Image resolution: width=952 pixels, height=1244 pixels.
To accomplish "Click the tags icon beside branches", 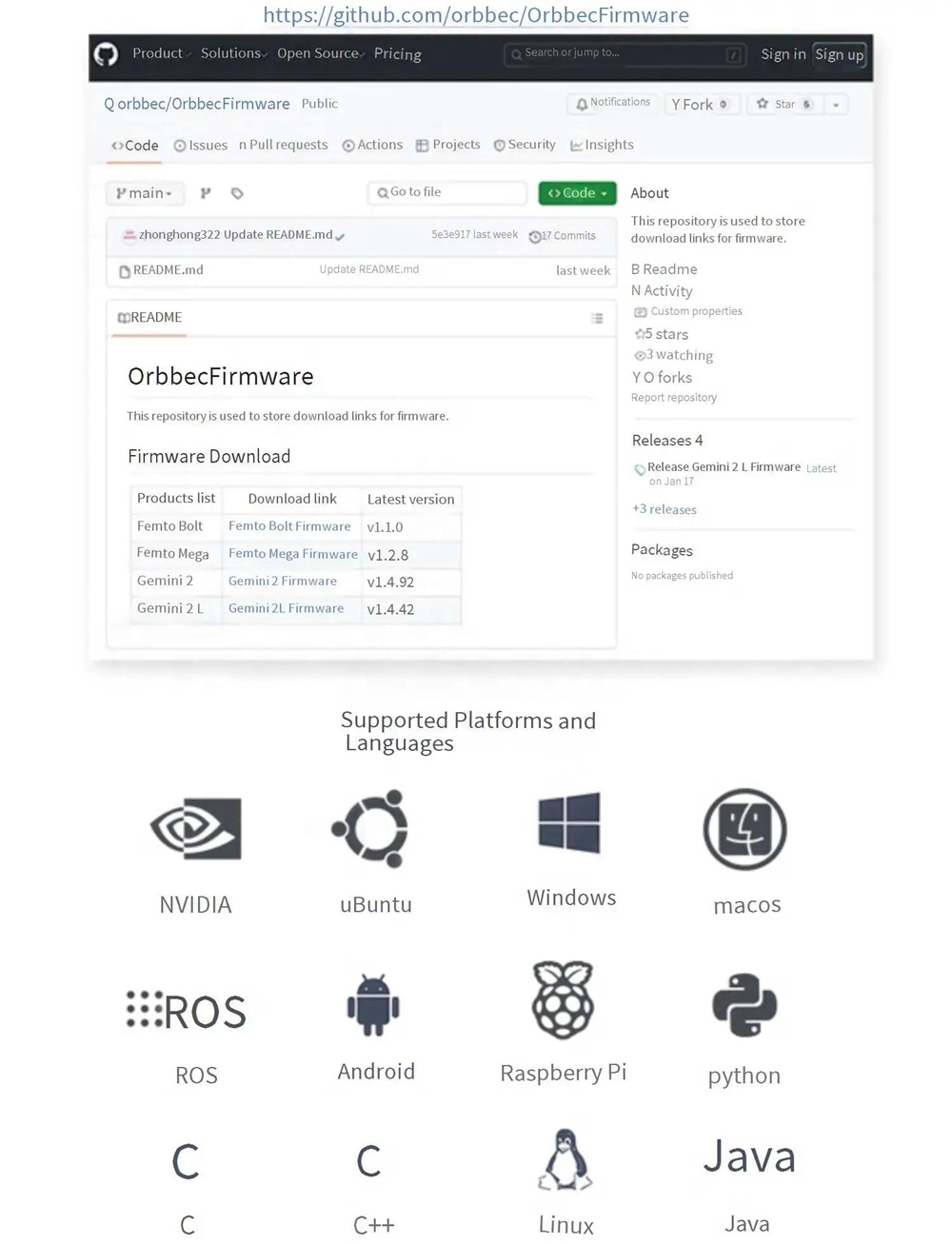I will [x=237, y=193].
